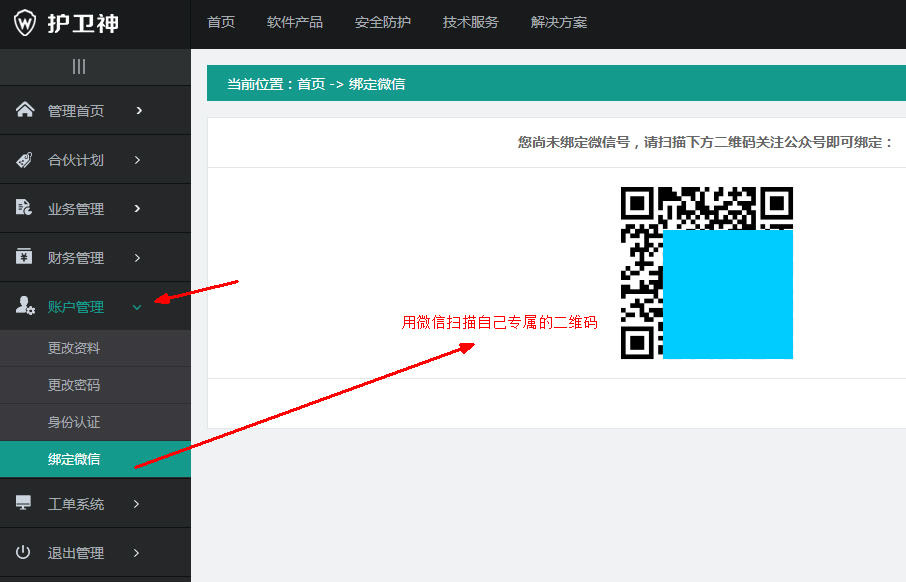Viewport: 906px width, 582px height.
Task: Expand the 管理首页 chevron arrow
Action: [x=139, y=110]
